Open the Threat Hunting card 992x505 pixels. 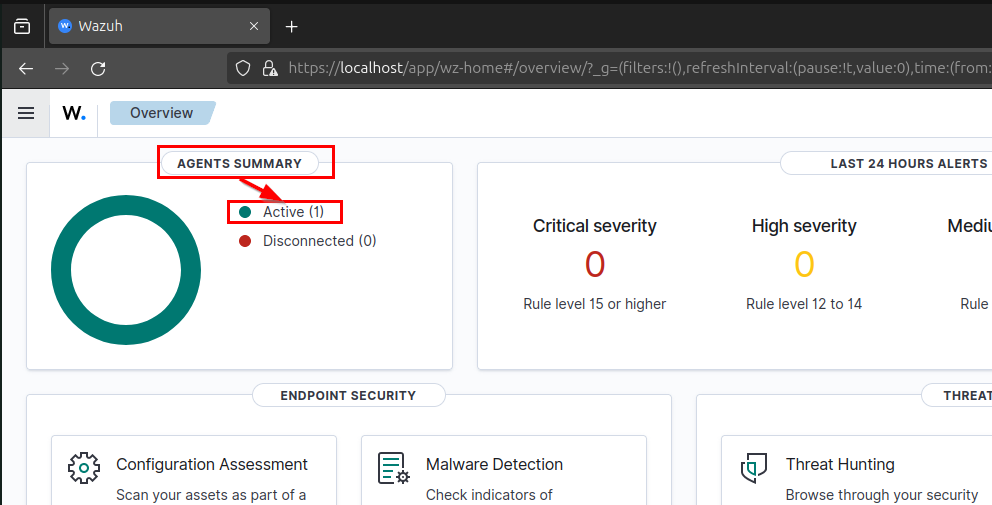pyautogui.click(x=857, y=470)
